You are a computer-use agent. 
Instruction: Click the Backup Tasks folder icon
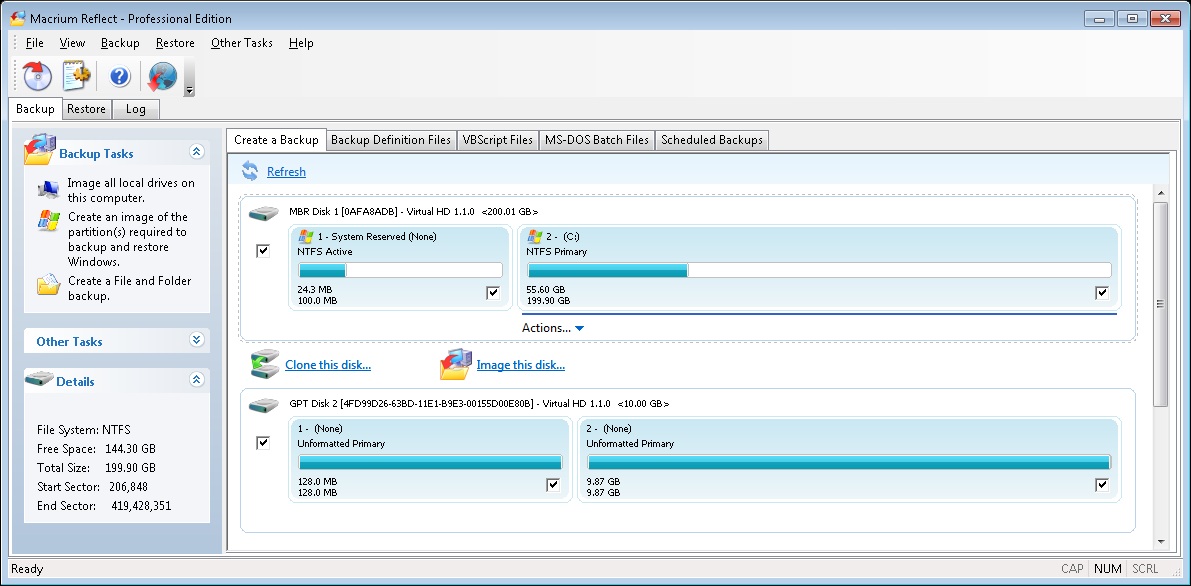tap(39, 150)
